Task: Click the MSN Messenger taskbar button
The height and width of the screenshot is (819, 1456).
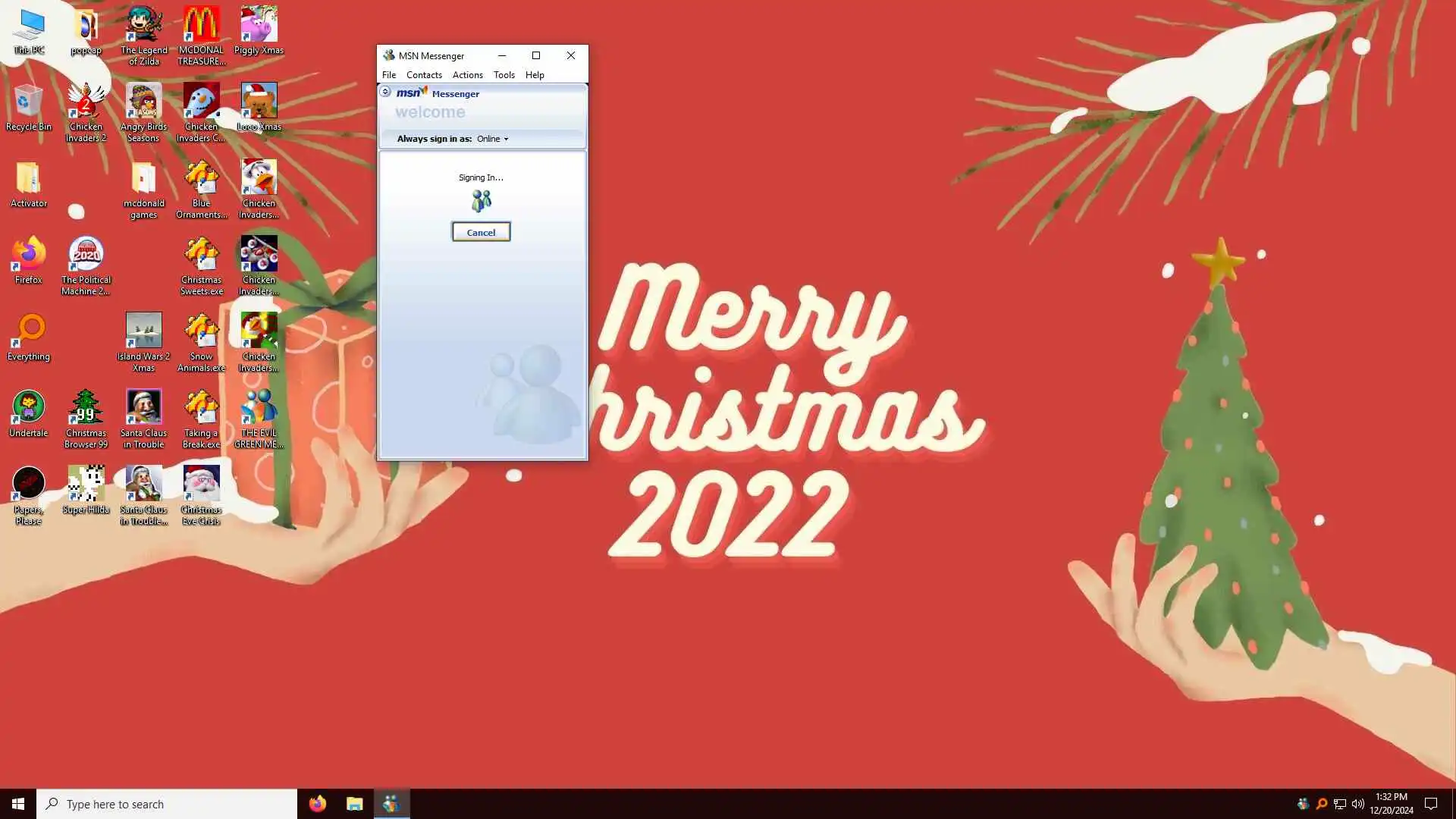Action: (x=391, y=804)
